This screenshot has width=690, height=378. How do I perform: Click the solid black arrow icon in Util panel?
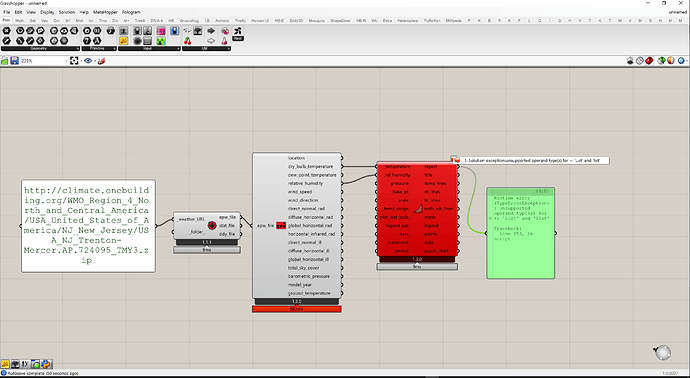click(211, 31)
